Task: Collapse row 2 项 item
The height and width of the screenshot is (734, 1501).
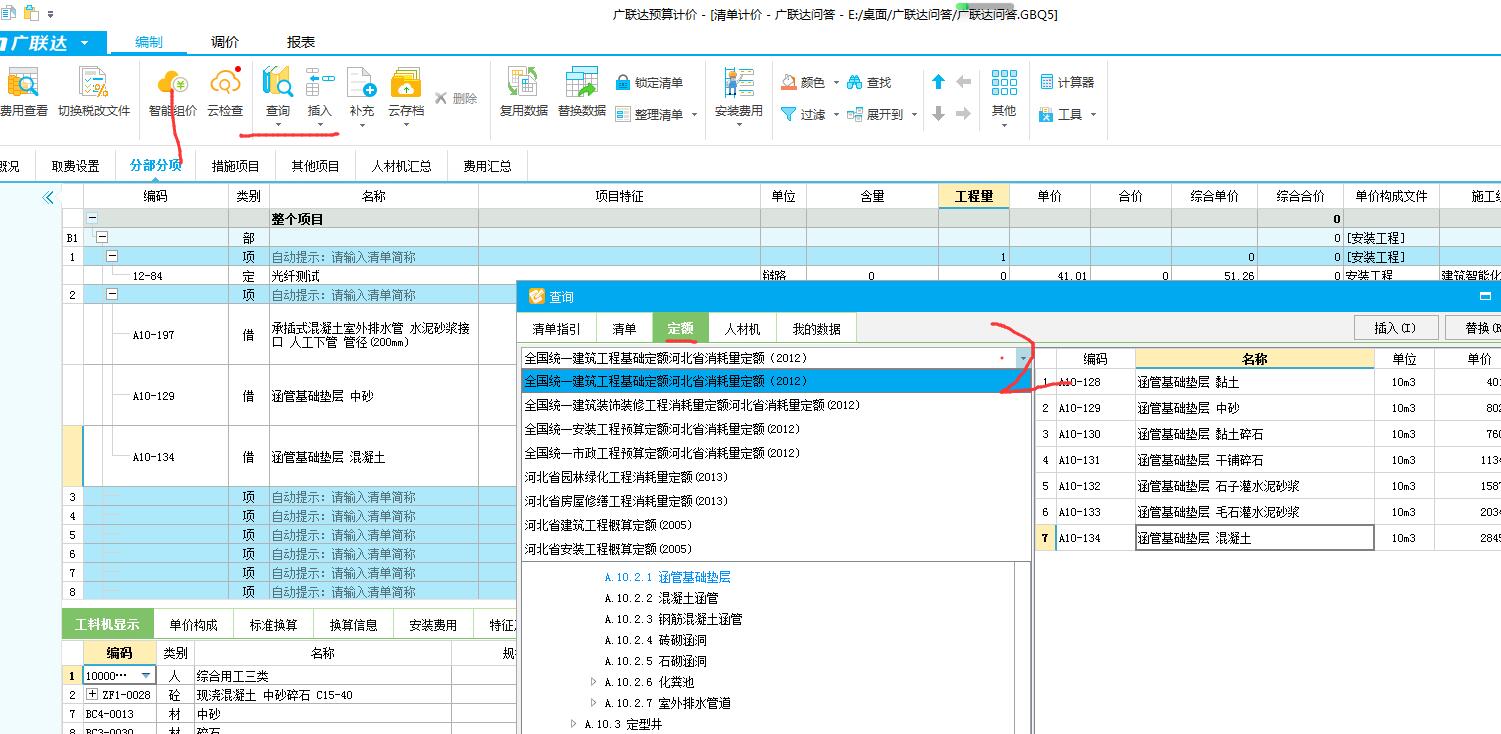Action: pyautogui.click(x=112, y=295)
